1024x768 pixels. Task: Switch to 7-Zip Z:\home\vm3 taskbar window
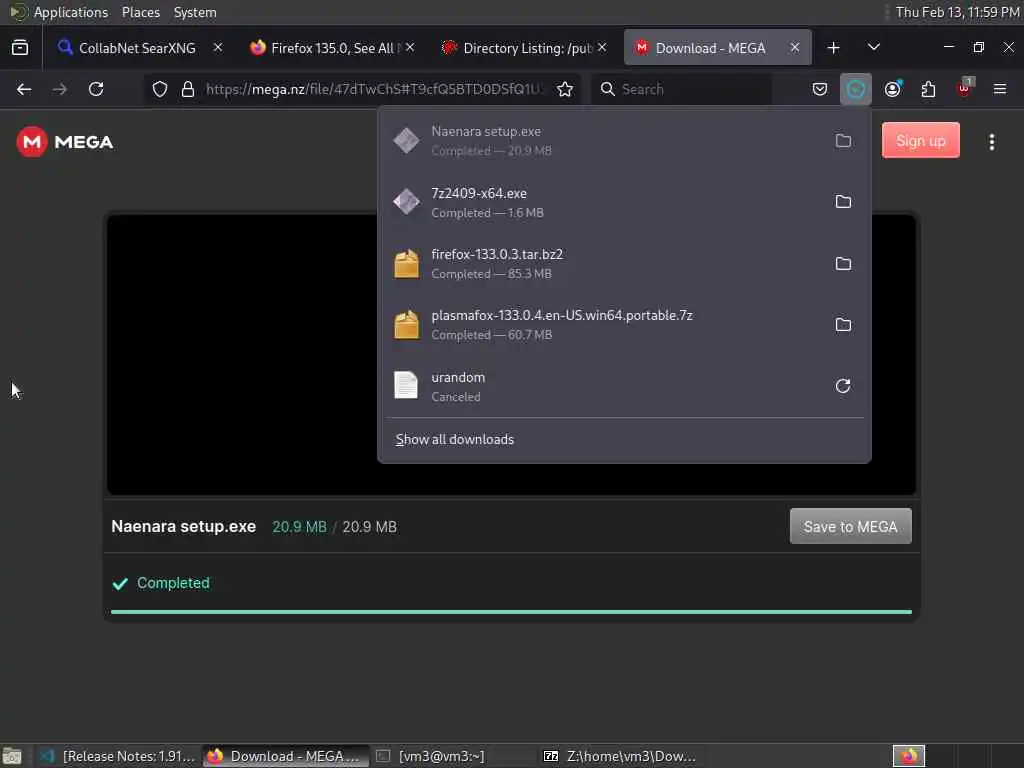pos(620,756)
